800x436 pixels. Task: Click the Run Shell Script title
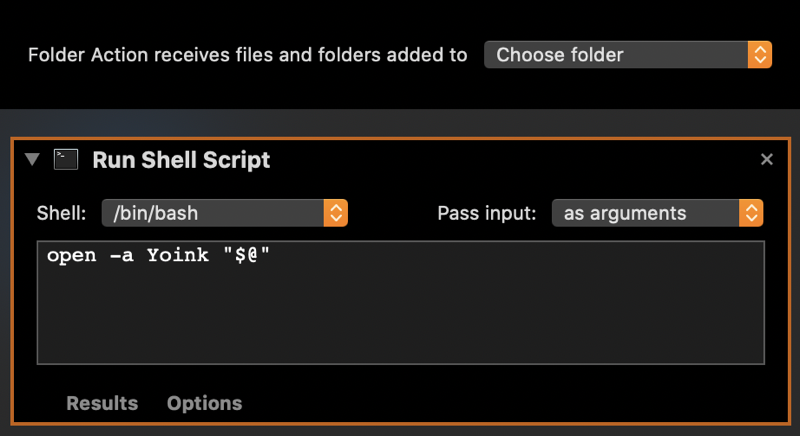coord(181,160)
